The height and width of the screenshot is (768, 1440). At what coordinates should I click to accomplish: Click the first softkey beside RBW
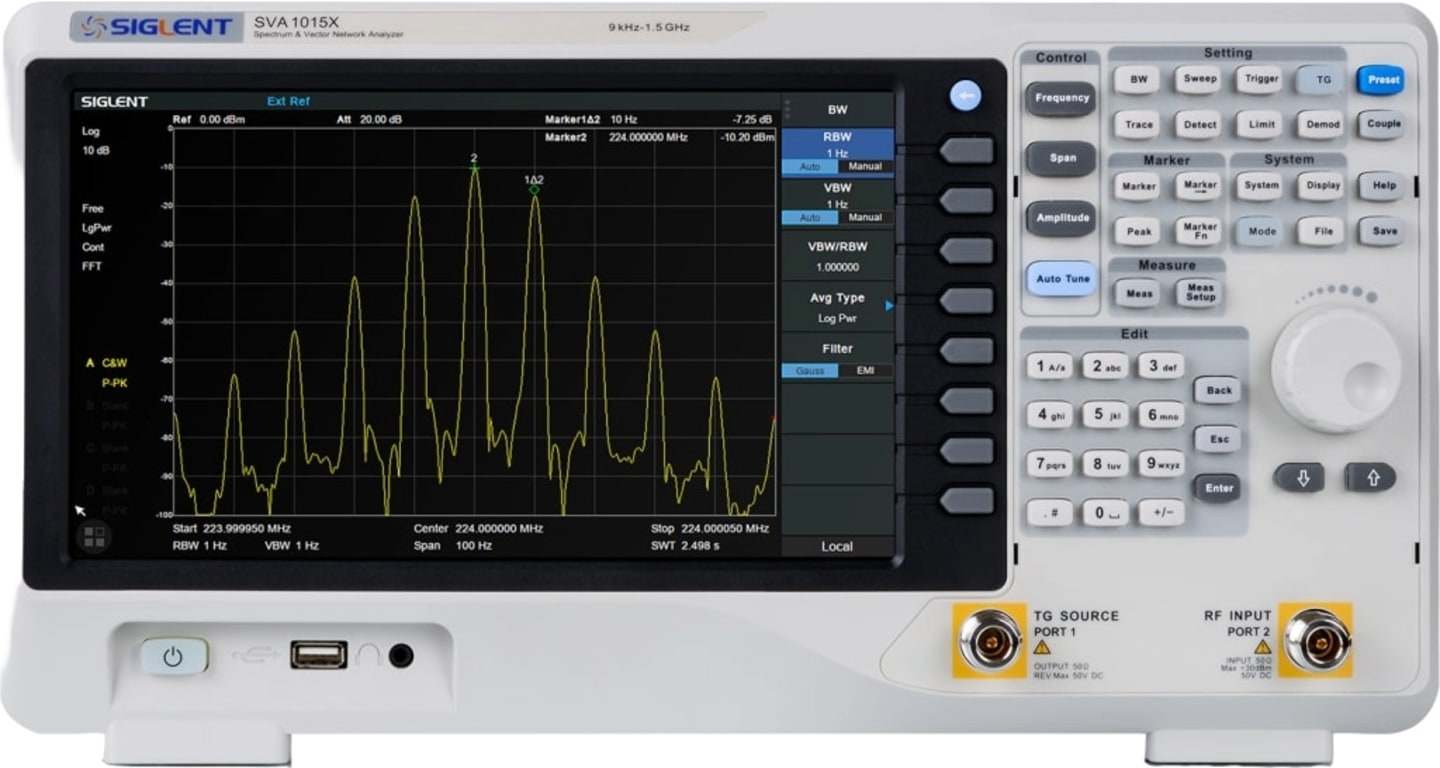pyautogui.click(x=967, y=151)
